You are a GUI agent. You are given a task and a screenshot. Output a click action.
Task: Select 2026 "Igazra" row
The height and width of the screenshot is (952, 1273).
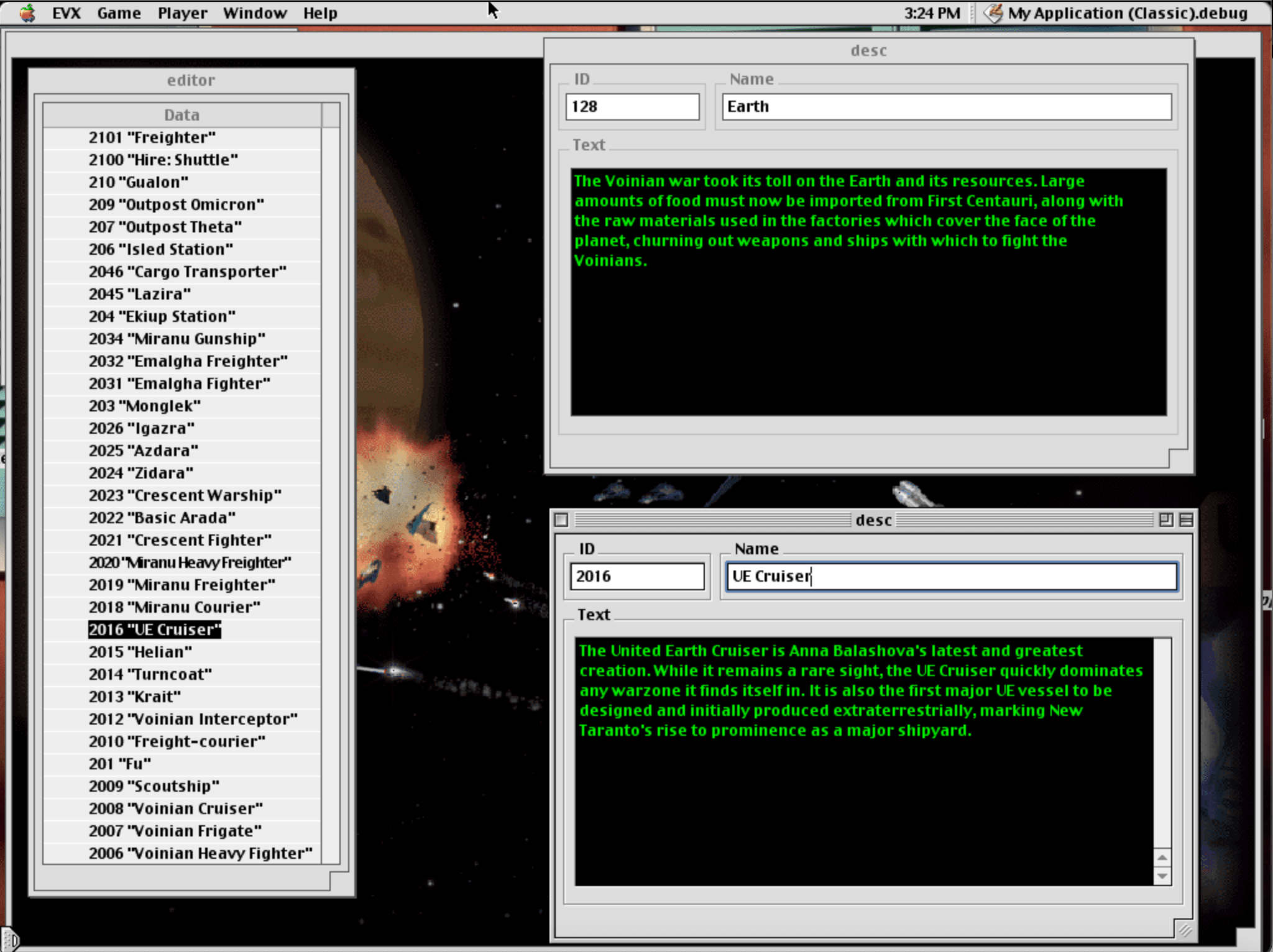click(x=182, y=428)
